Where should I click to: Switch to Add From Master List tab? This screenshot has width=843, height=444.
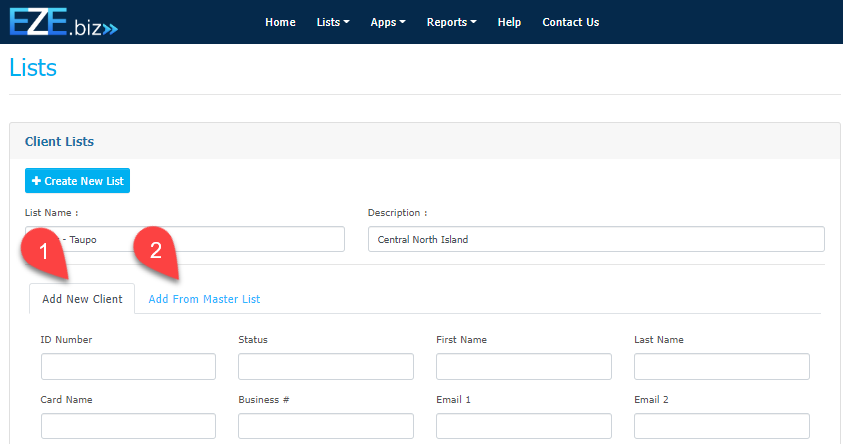pos(204,299)
